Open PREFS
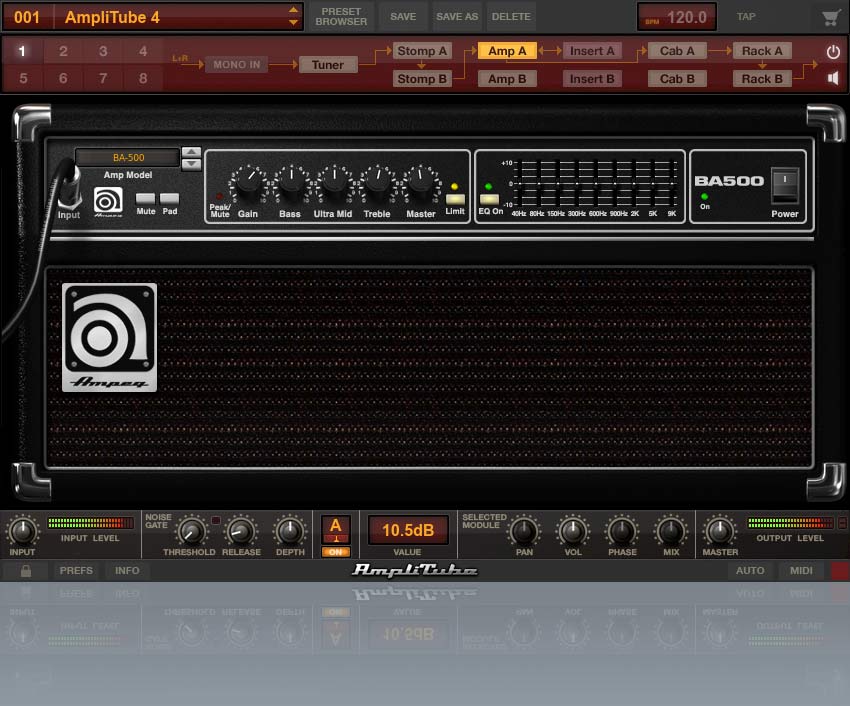 click(76, 570)
